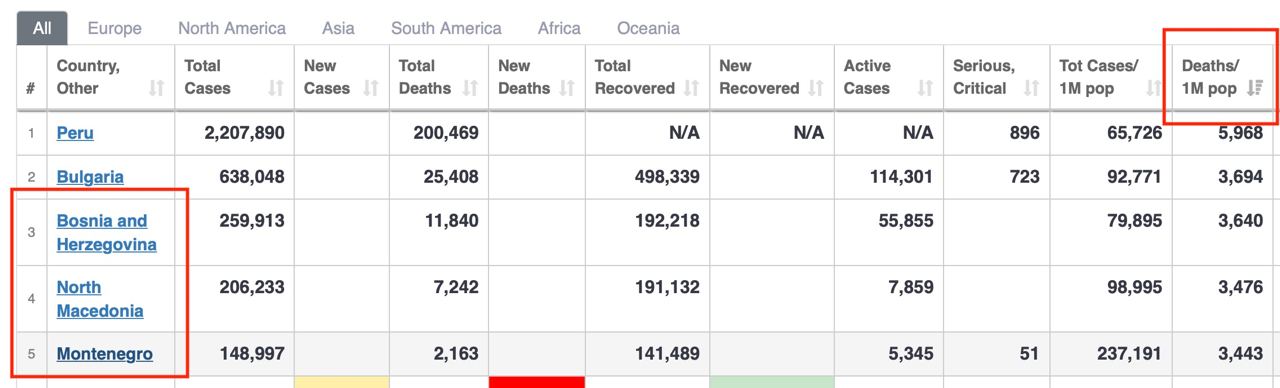The width and height of the screenshot is (1280, 388).
Task: Open Bosnia and Herzegovina link
Action: (107, 233)
